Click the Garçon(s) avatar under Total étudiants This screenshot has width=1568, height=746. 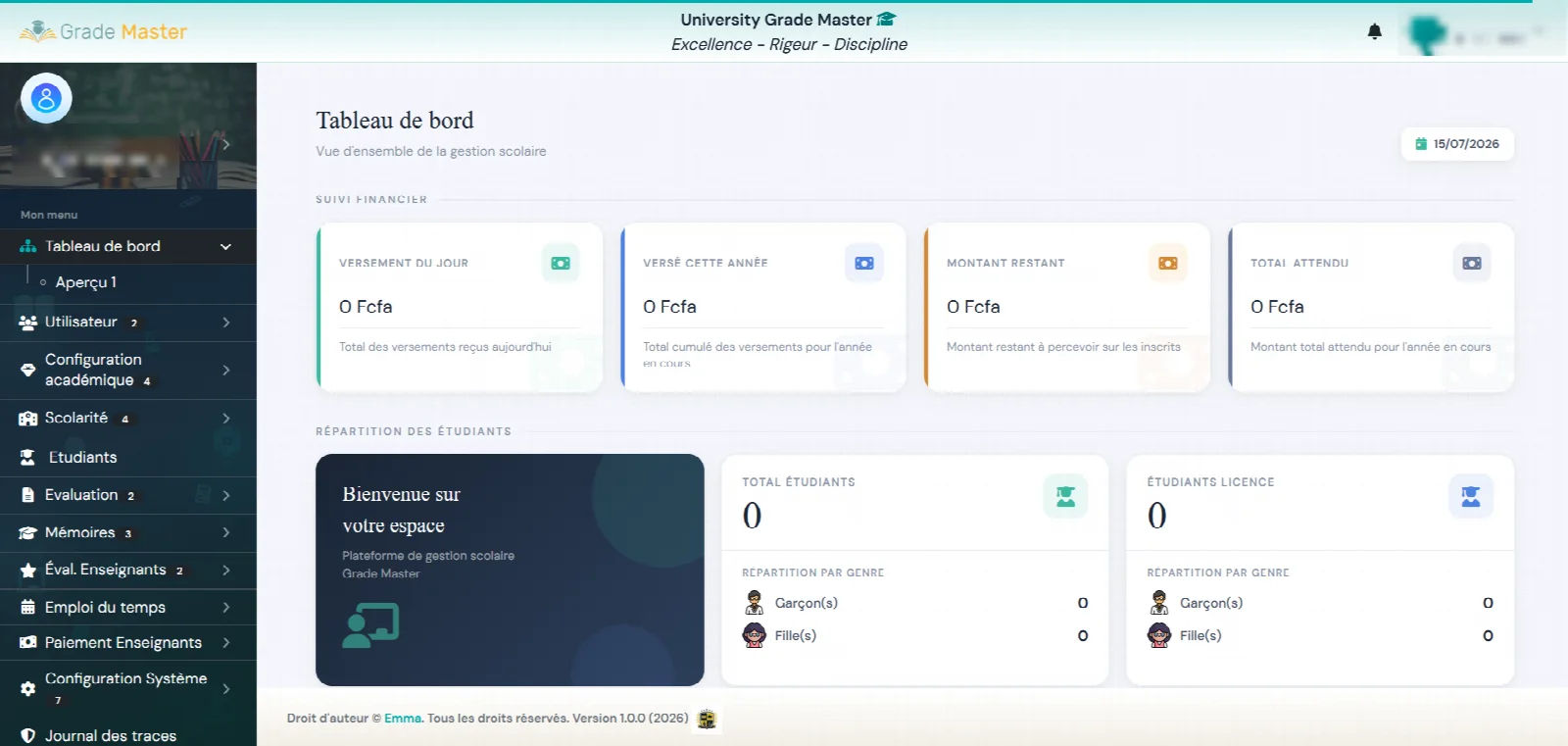754,603
